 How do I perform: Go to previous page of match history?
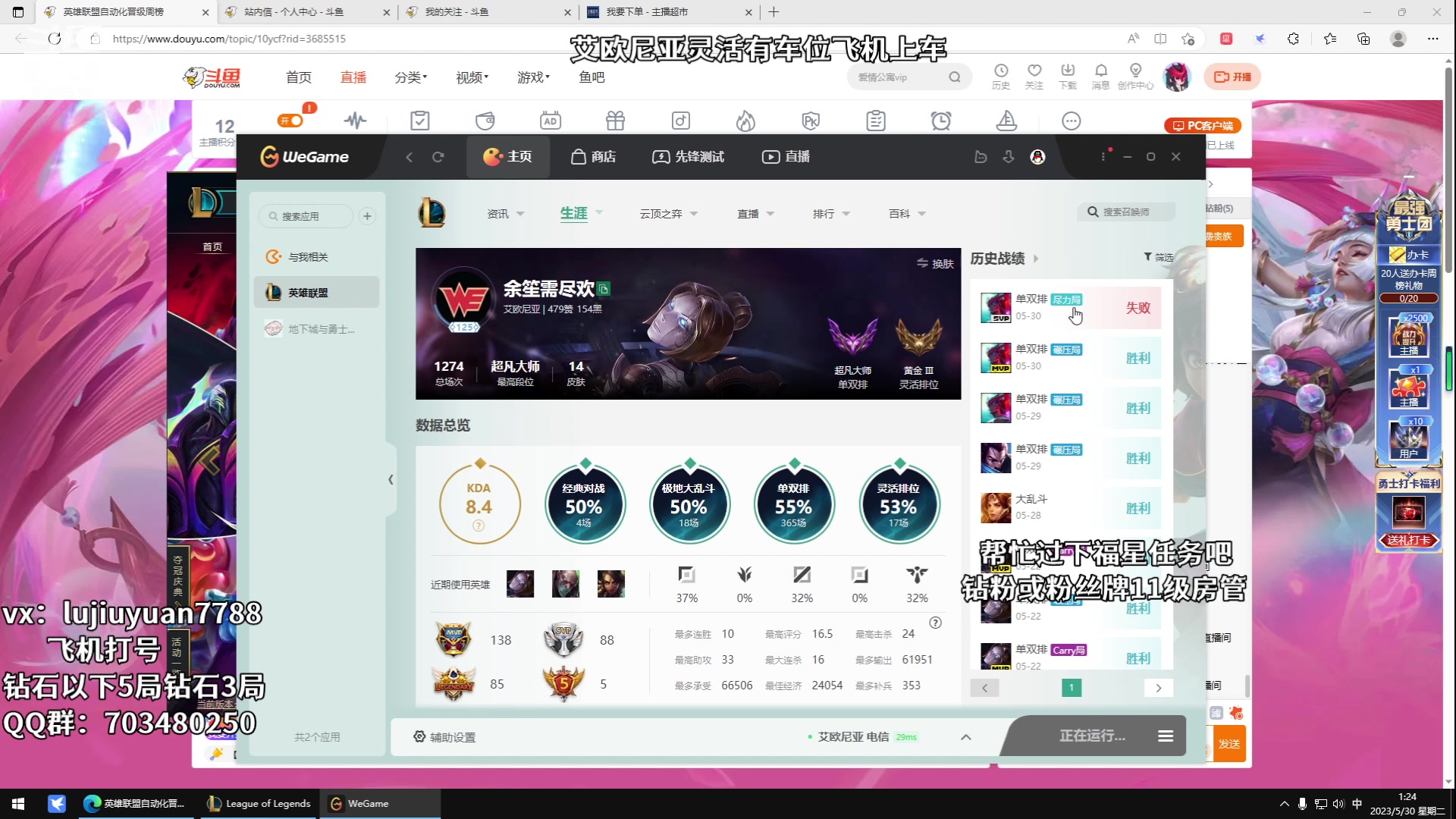(x=984, y=688)
